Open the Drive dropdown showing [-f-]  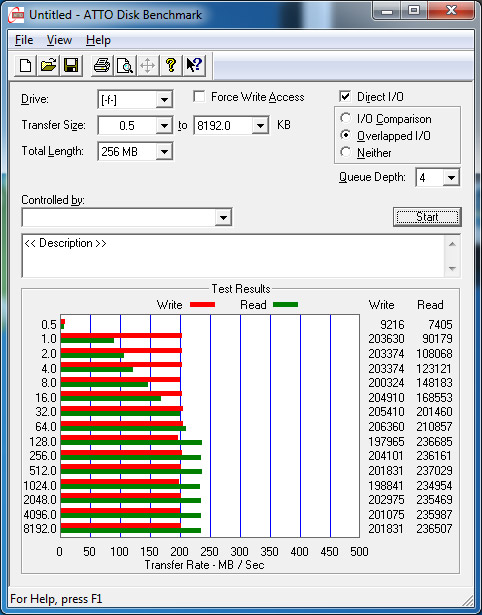[164, 100]
